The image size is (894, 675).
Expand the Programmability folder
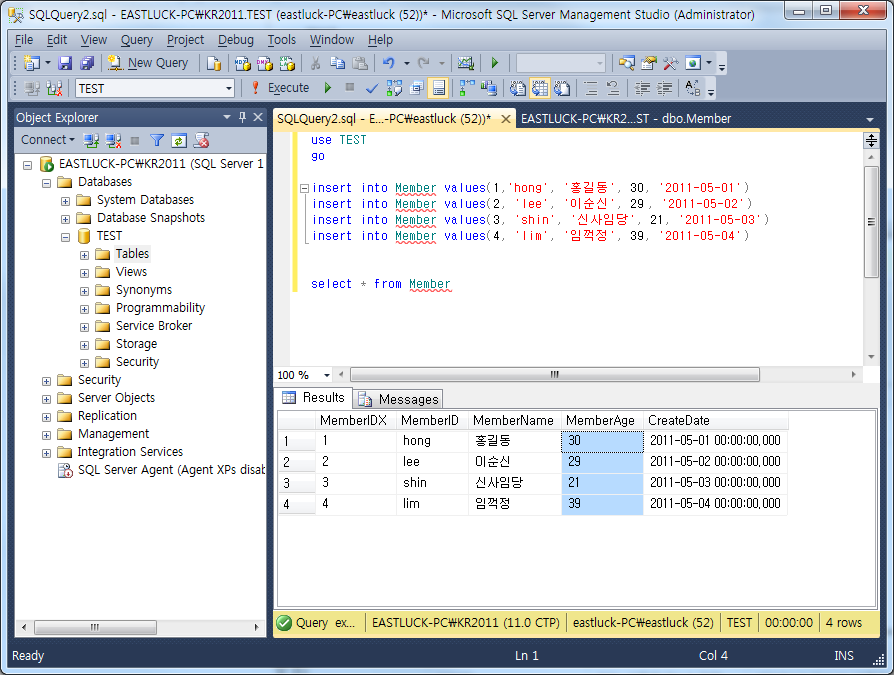(x=84, y=310)
